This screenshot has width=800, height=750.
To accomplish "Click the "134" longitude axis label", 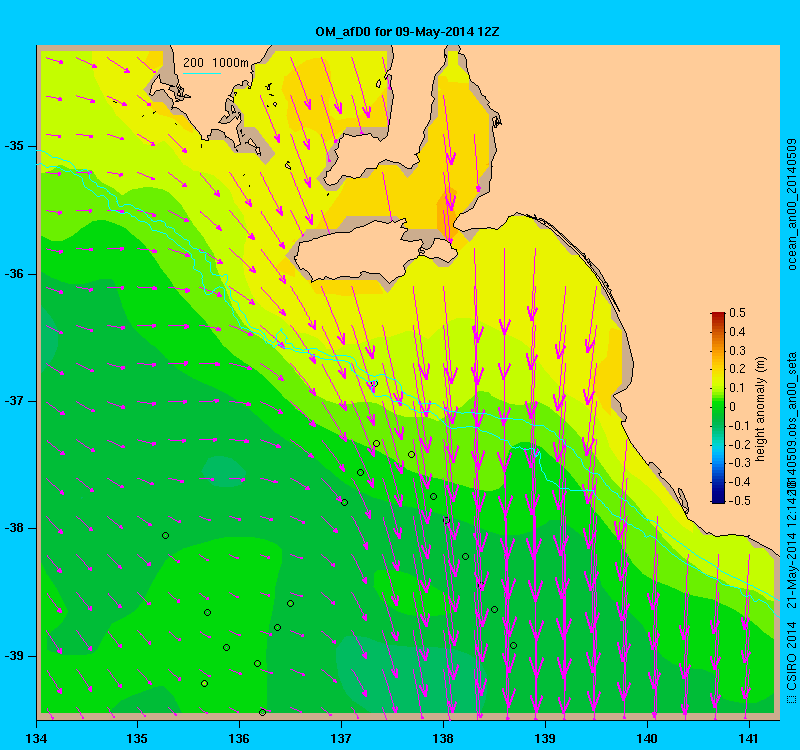I will pyautogui.click(x=36, y=738).
